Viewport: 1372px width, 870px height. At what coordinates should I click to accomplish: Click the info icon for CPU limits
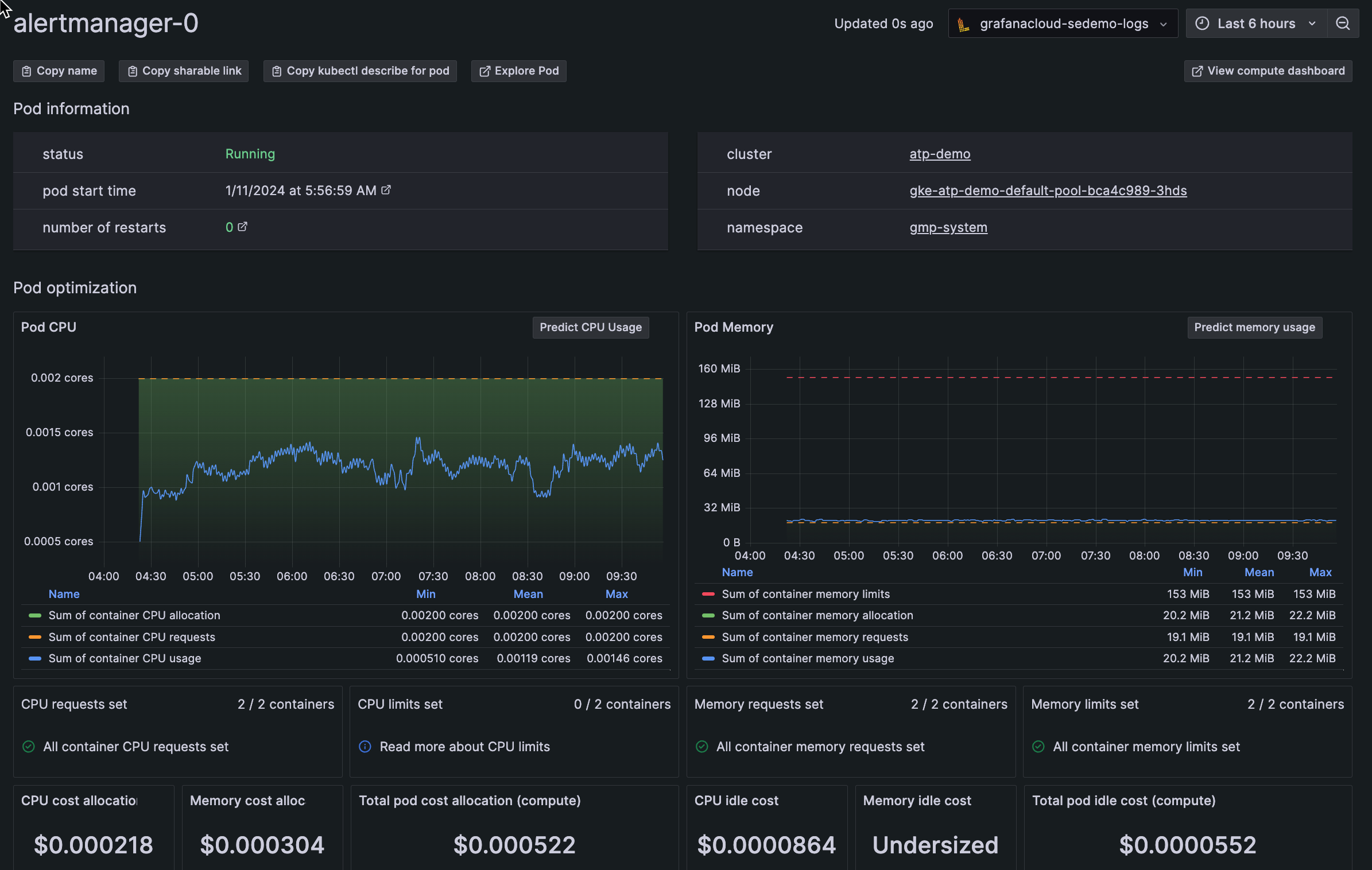click(x=365, y=747)
